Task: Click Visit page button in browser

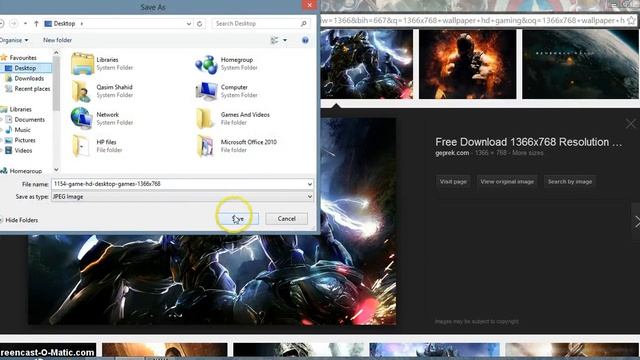Action: point(453,182)
